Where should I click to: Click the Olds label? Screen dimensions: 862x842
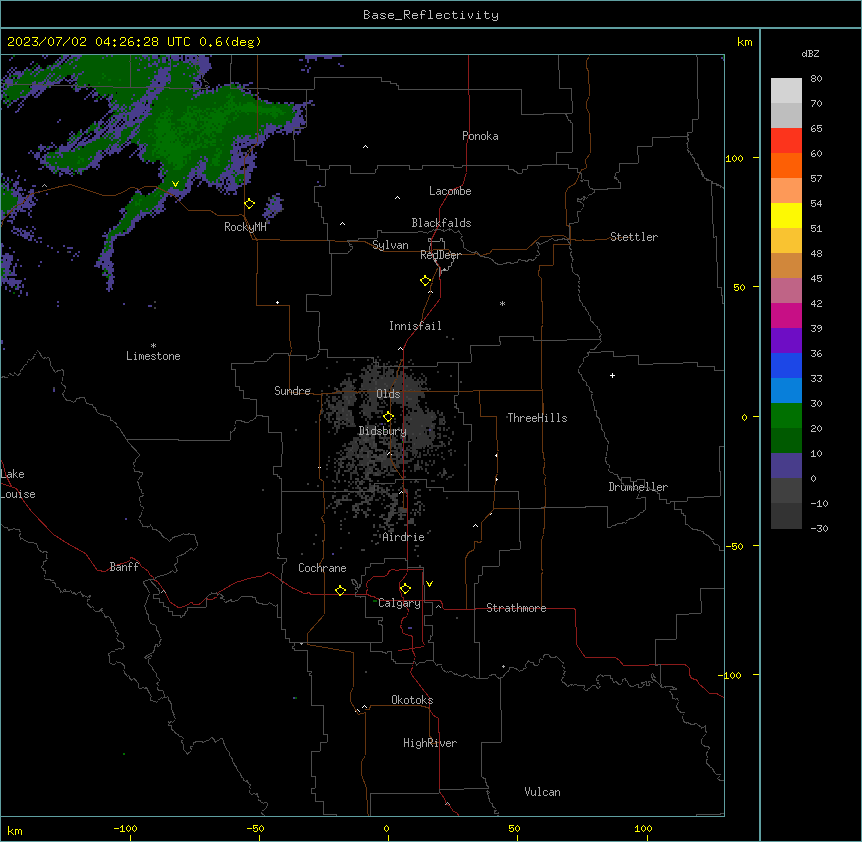pos(388,394)
